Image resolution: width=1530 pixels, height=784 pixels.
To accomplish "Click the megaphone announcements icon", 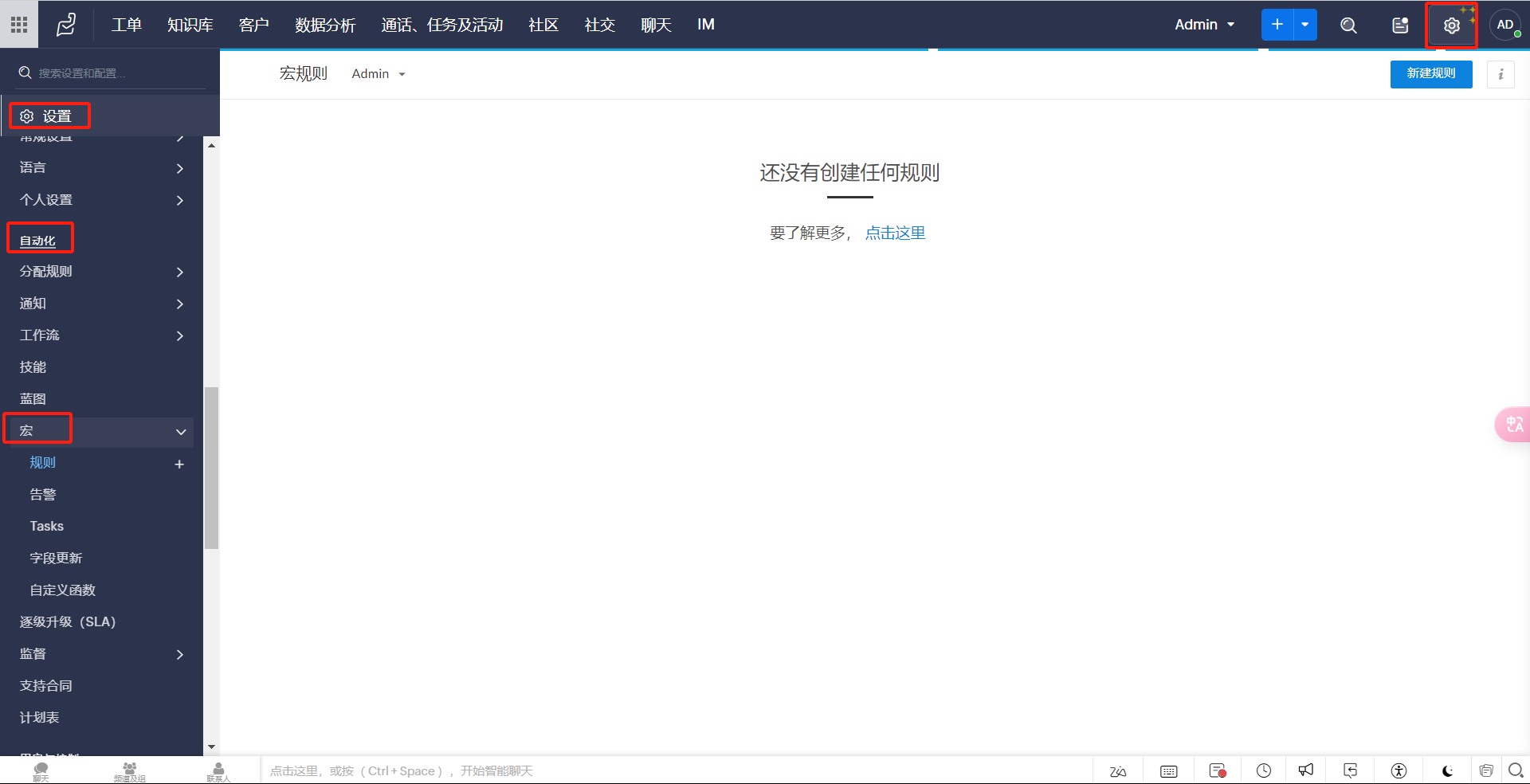I will click(x=1305, y=770).
